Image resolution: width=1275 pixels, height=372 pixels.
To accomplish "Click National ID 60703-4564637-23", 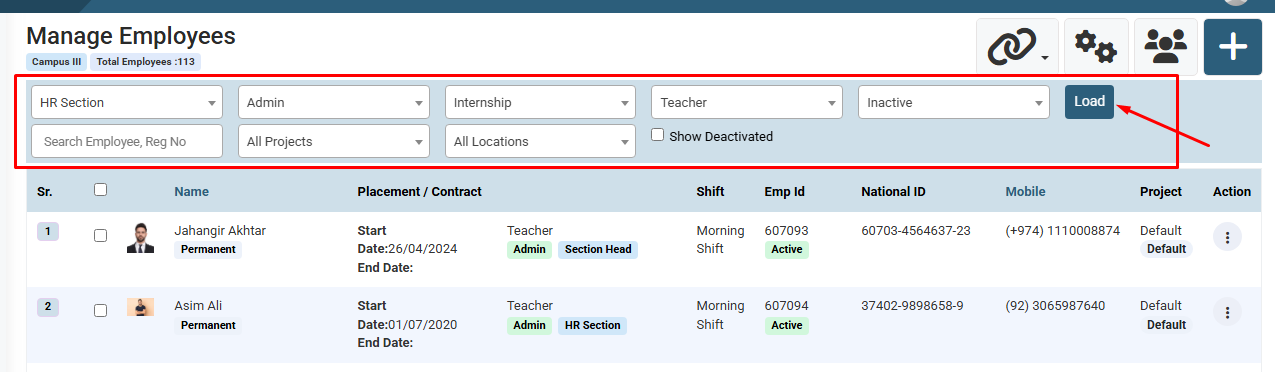I will (916, 231).
